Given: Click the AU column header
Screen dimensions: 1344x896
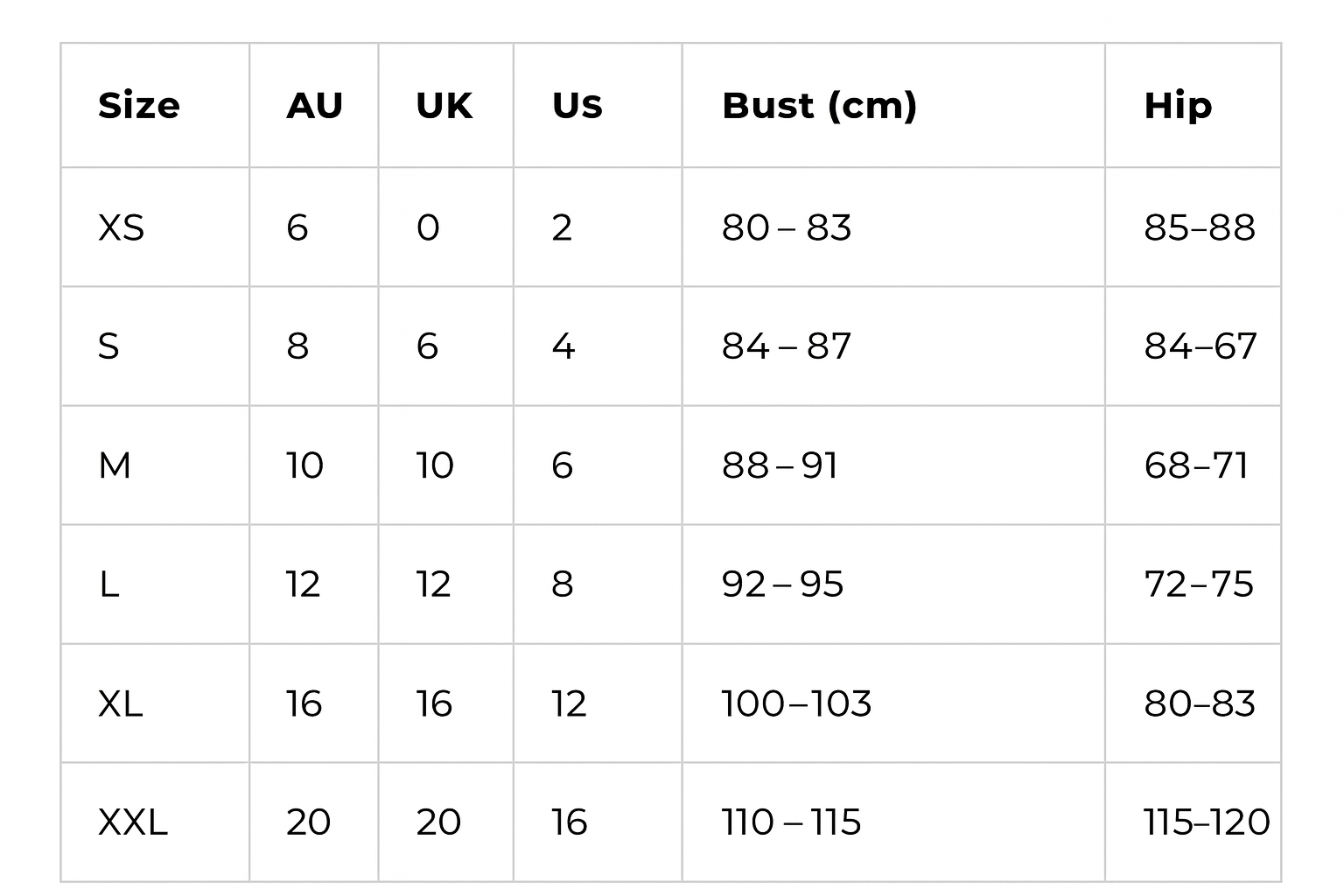Looking at the screenshot, I should [314, 106].
